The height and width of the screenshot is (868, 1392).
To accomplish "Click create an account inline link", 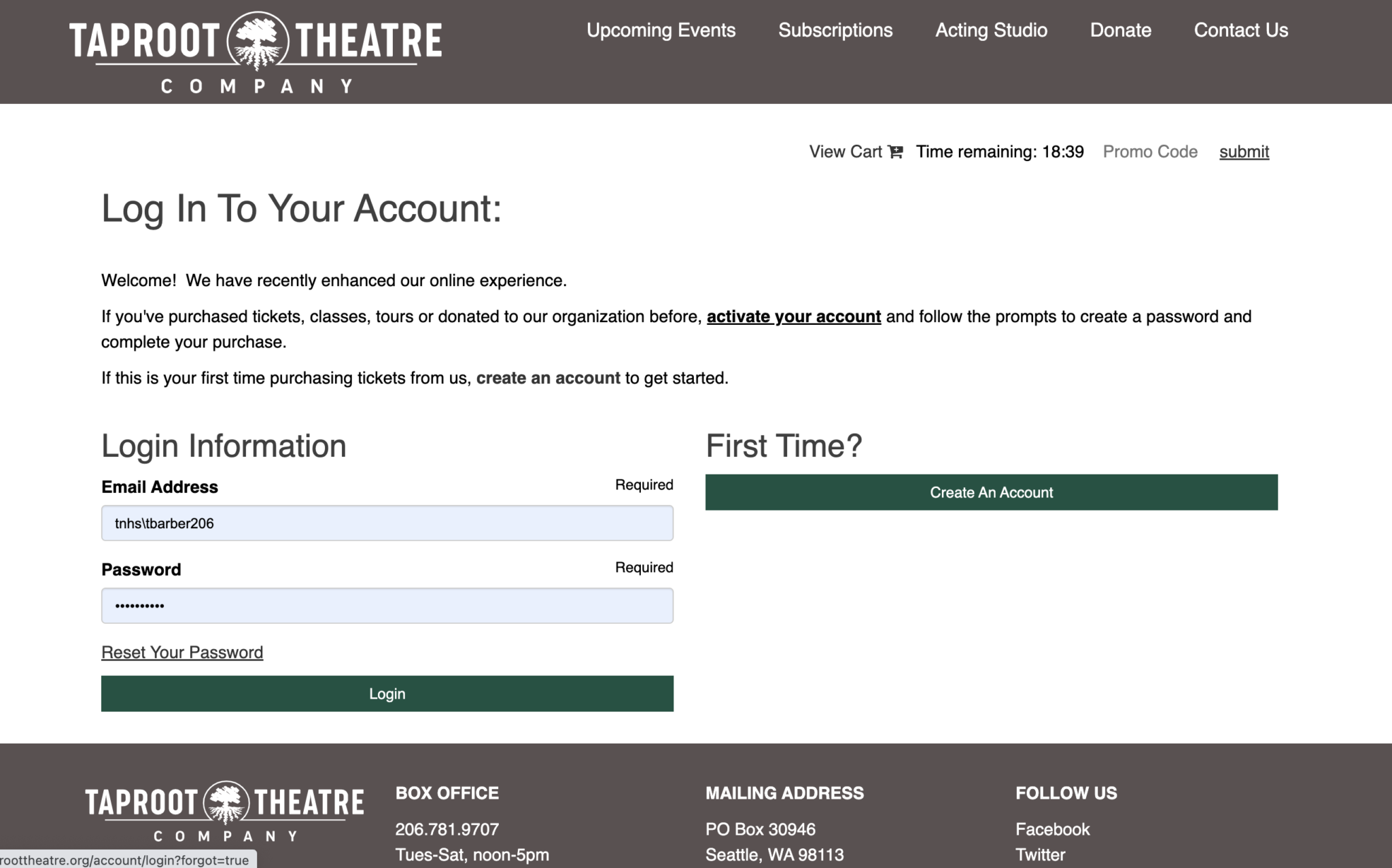I will [x=548, y=378].
